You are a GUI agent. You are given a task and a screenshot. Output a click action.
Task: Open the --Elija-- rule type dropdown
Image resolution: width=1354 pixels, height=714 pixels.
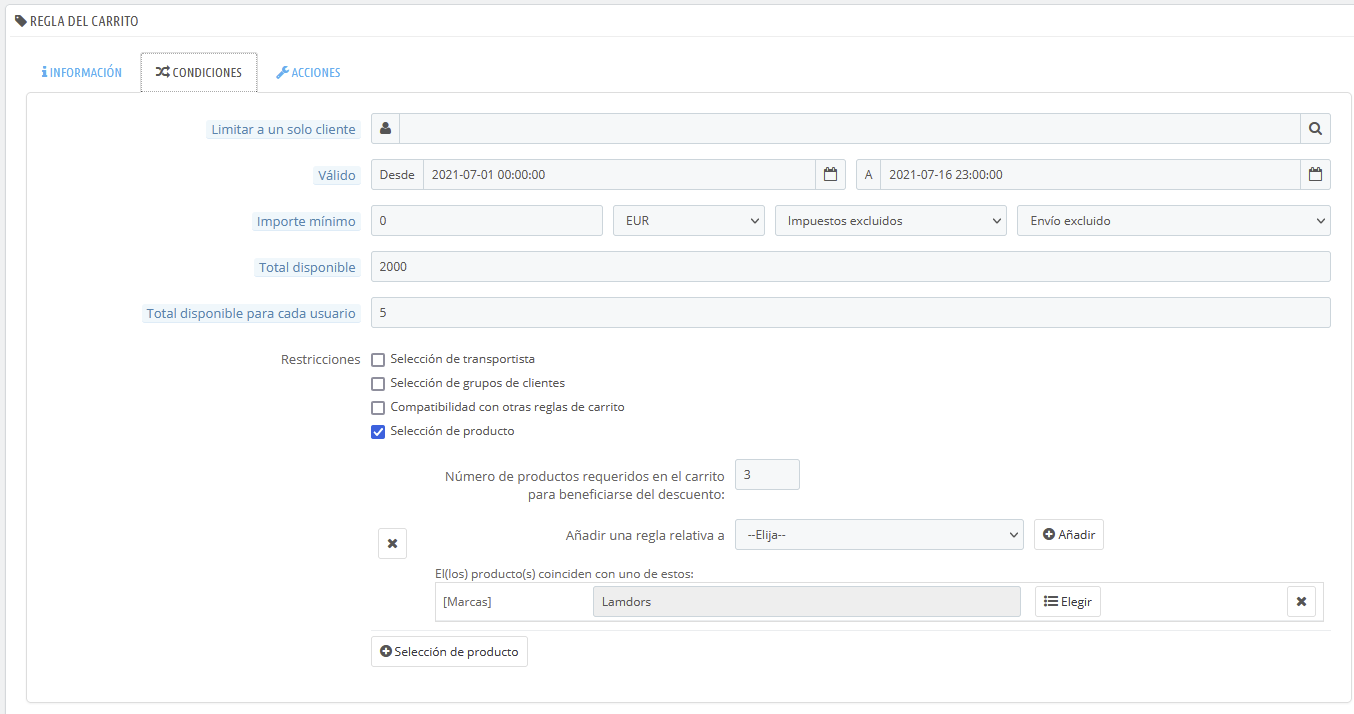click(x=878, y=535)
